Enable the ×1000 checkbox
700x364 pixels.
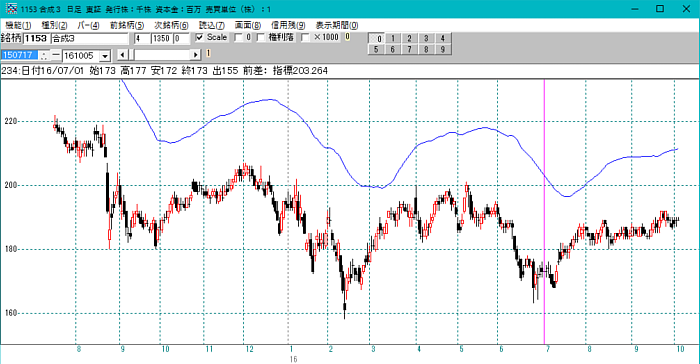pos(305,38)
